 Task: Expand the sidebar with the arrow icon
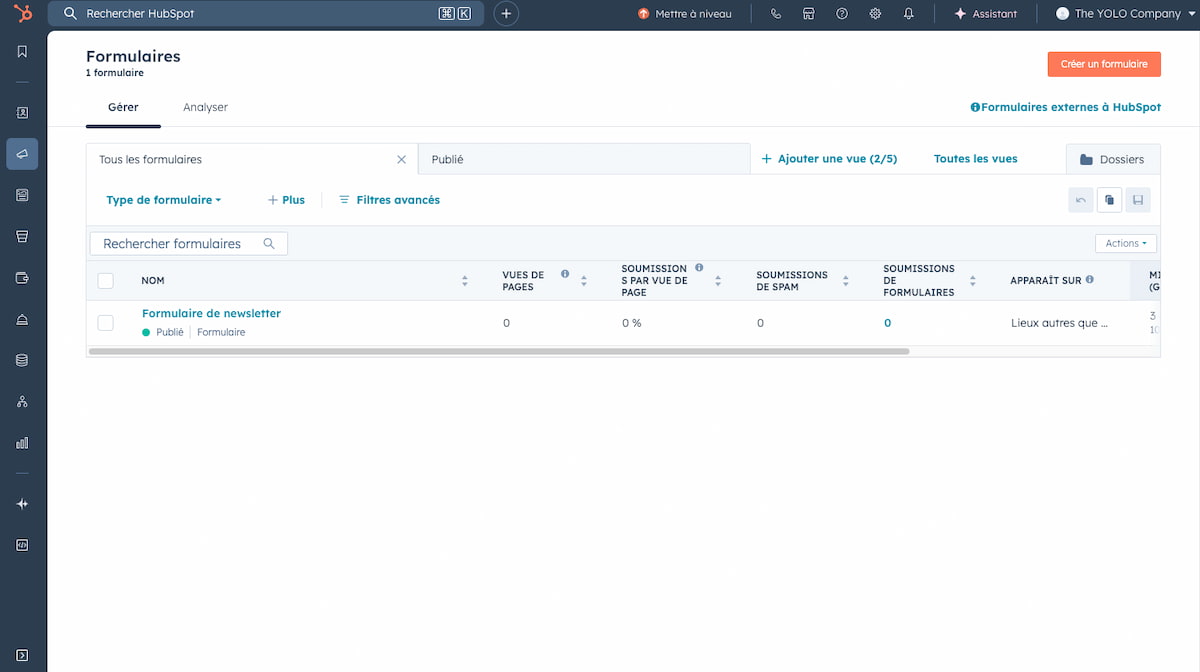tap(22, 655)
